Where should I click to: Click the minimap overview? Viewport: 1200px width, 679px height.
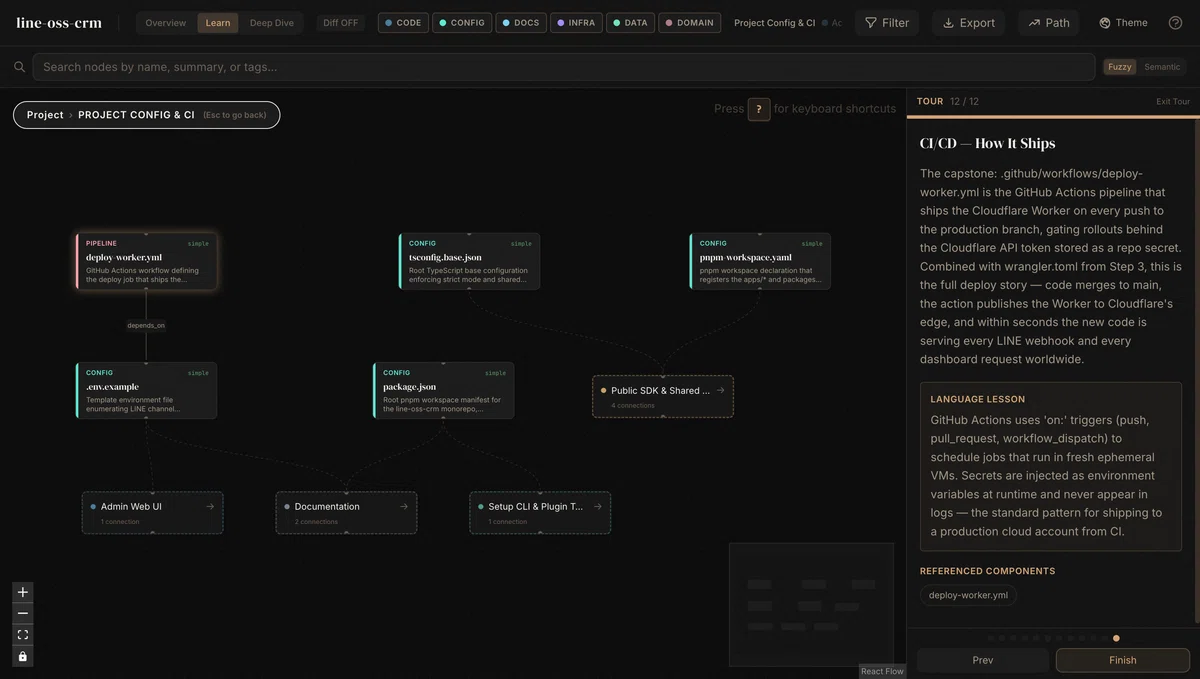811,604
